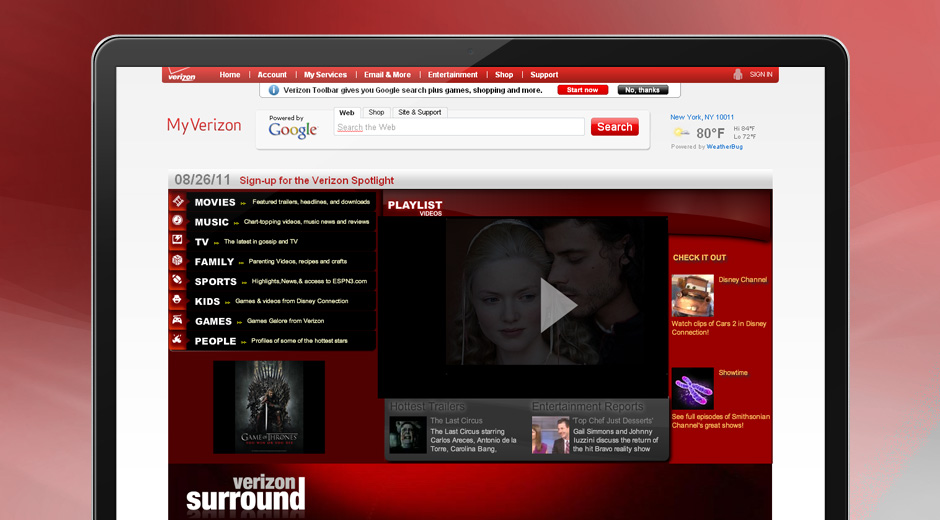Open the Support menu item

(x=544, y=75)
